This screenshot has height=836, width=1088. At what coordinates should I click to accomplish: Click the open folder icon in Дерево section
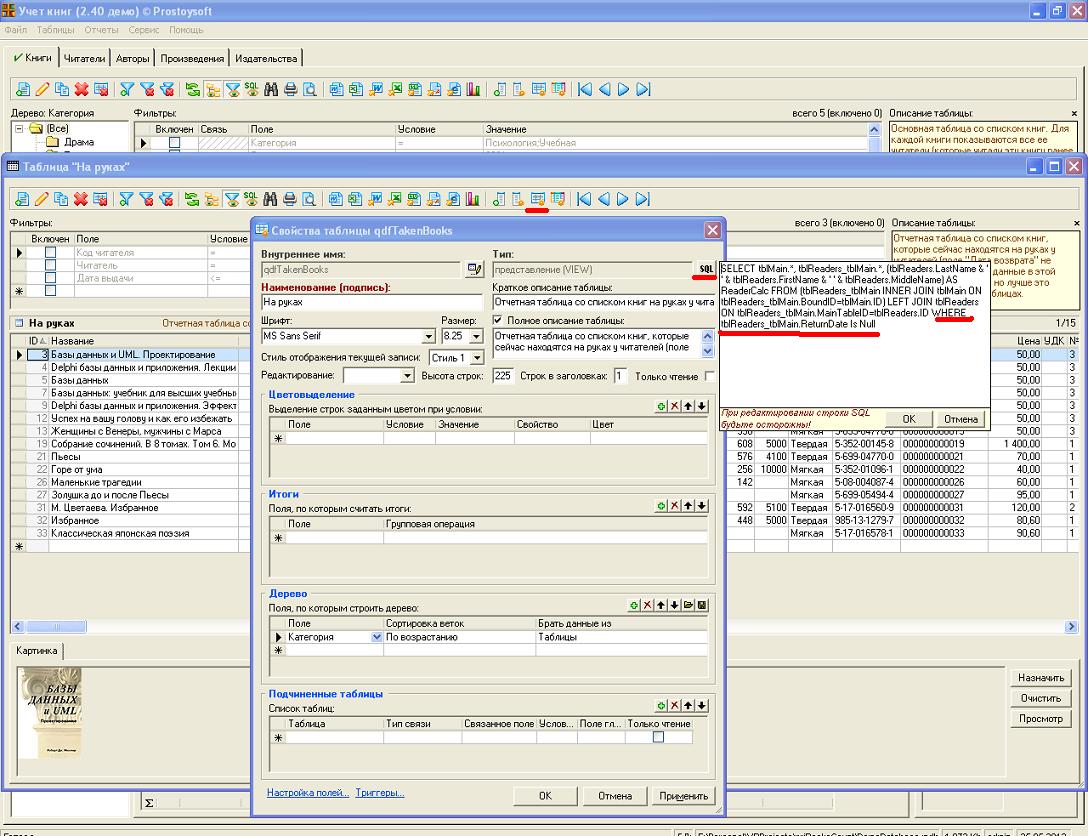point(689,605)
